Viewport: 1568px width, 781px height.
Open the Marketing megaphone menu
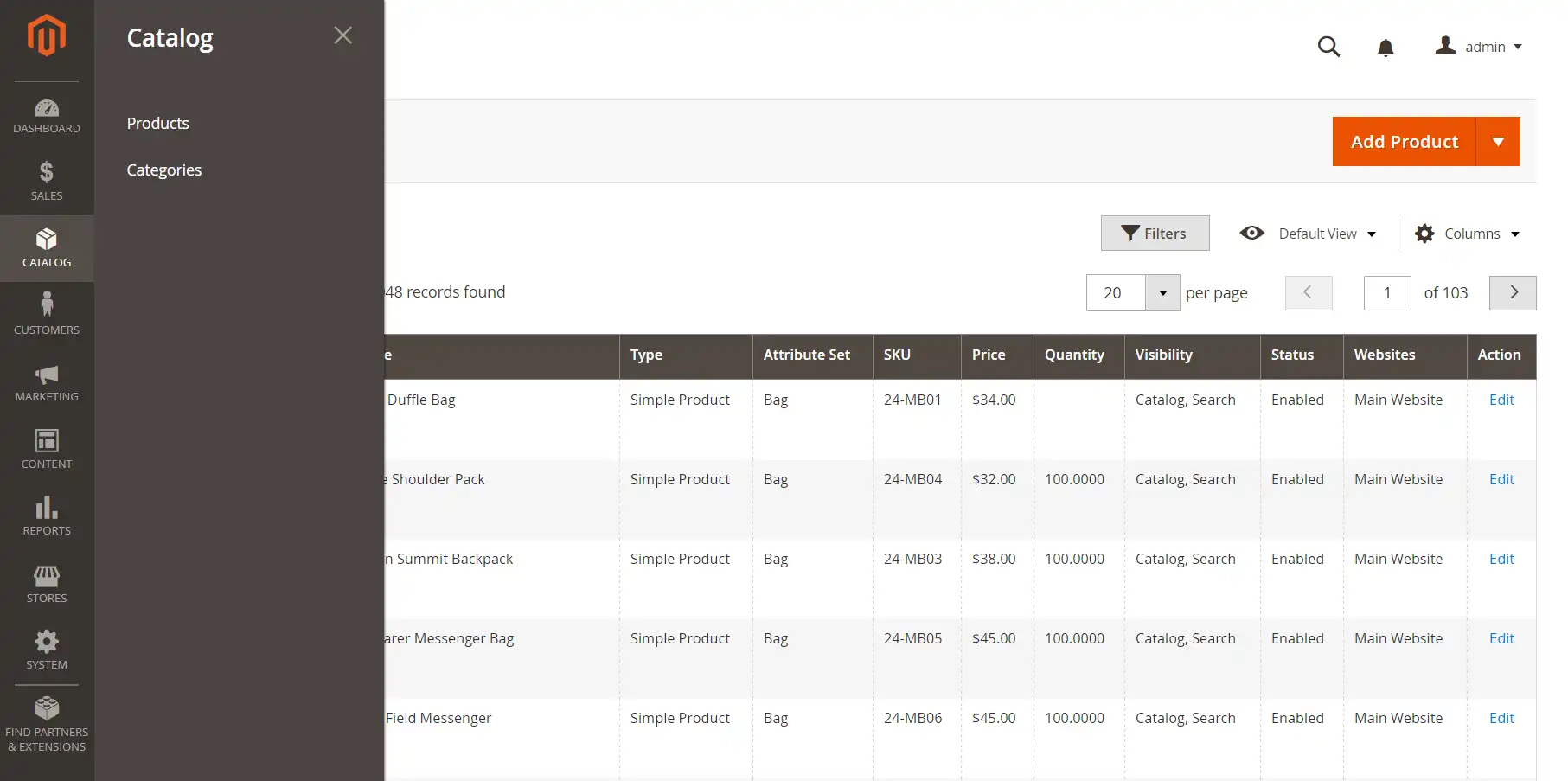click(47, 382)
